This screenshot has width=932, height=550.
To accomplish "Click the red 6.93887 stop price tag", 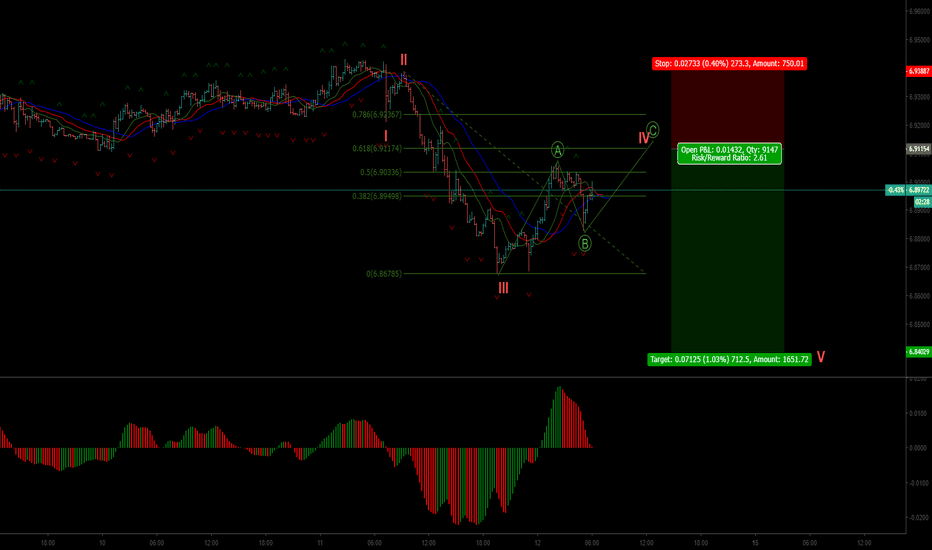I will tap(918, 71).
